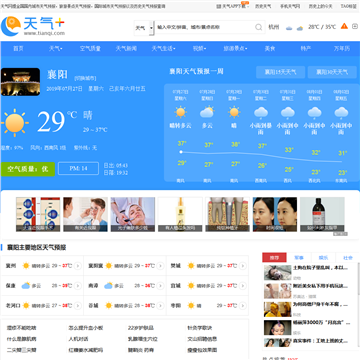The width and height of the screenshot is (360, 360).
Task: Open 手机天气网 link in top bar
Action: tap(290, 6)
